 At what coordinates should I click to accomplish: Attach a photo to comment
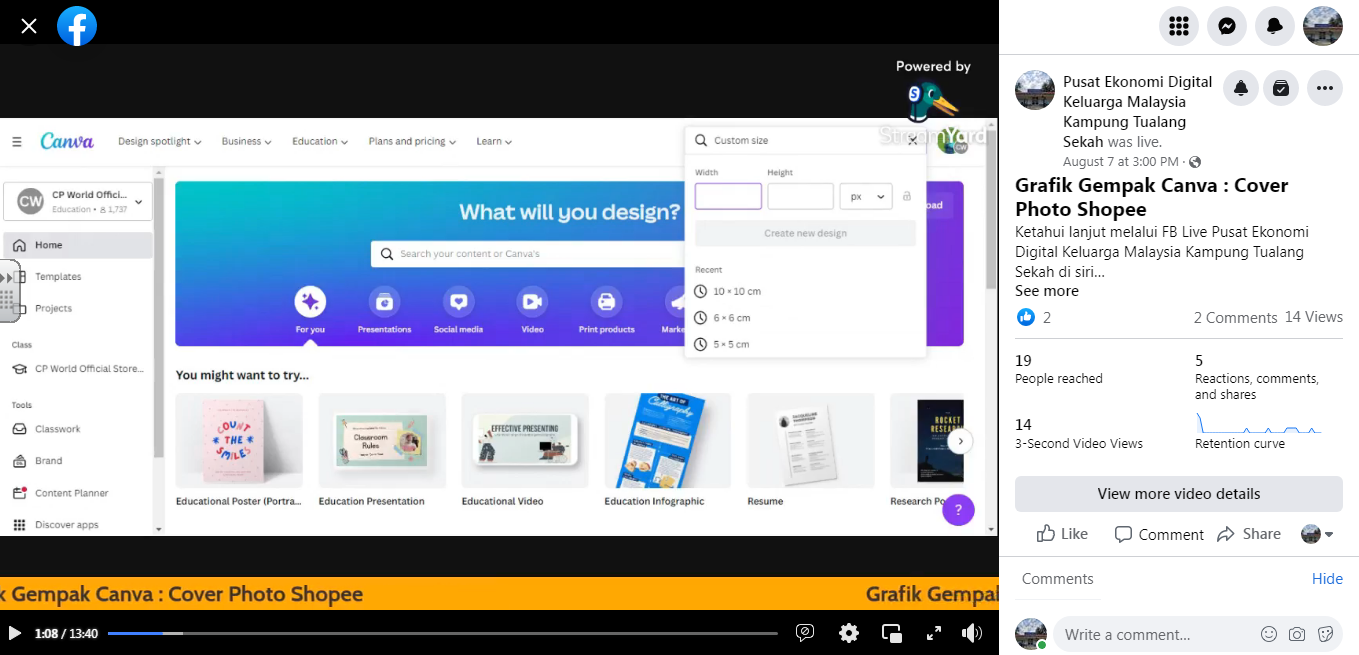[1297, 634]
